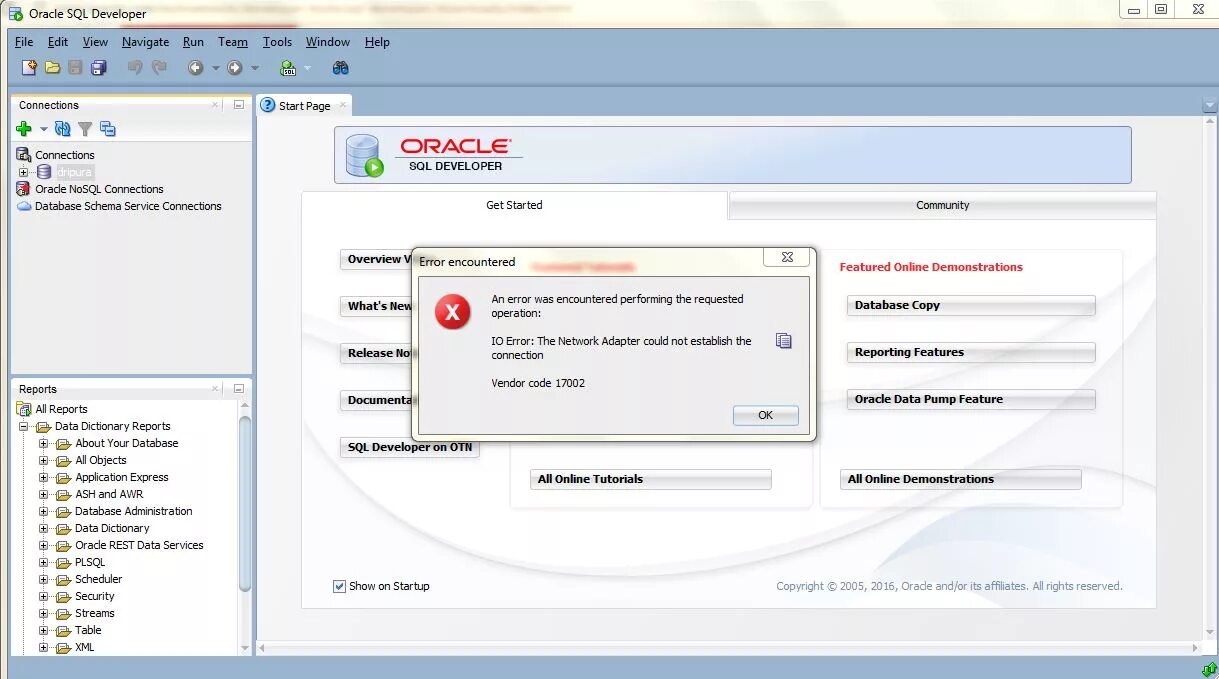Minimize the Reports panel
Viewport: 1219px width, 679px height.
click(x=238, y=388)
